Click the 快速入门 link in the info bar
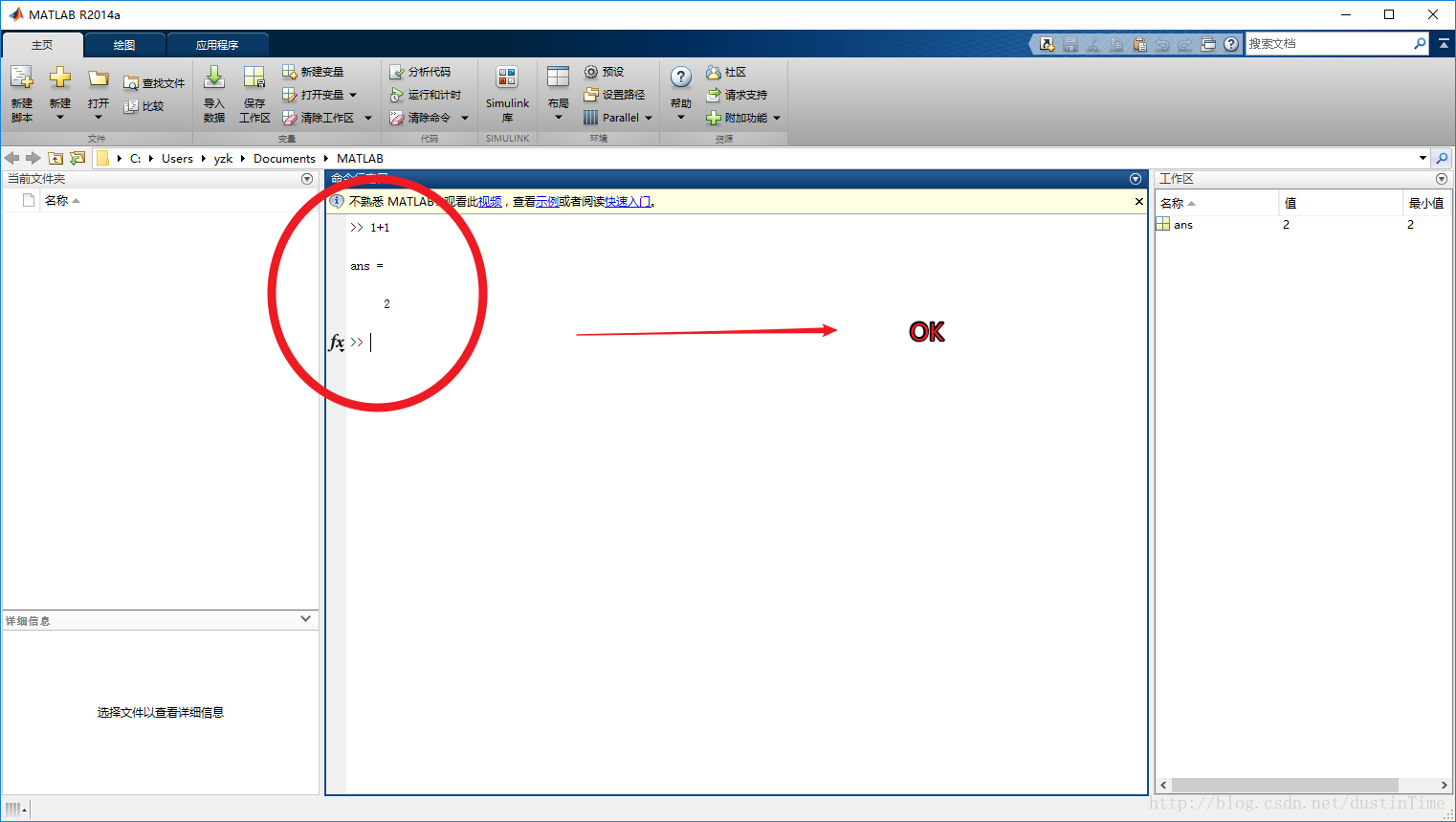The width and height of the screenshot is (1456, 822). [628, 202]
